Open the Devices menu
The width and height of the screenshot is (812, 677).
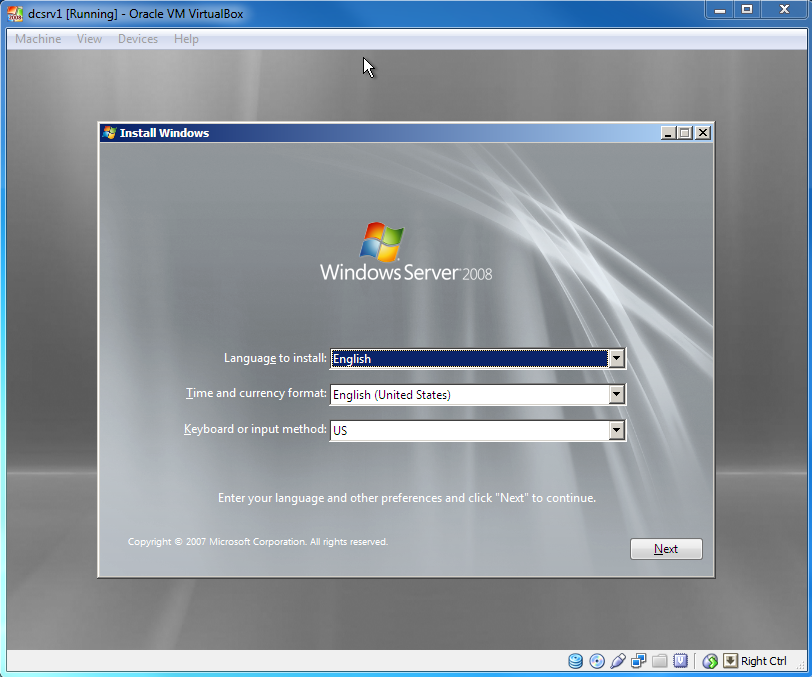pos(137,38)
